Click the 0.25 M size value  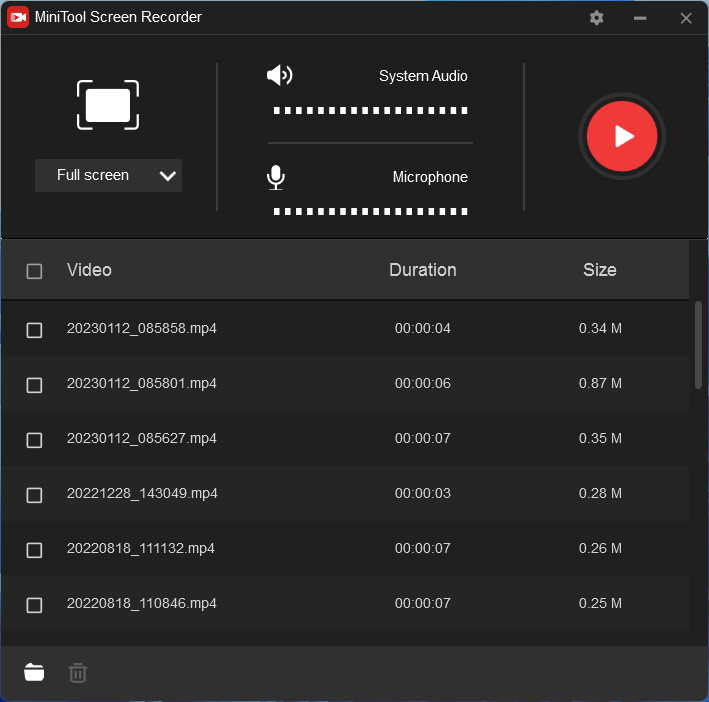tap(600, 603)
